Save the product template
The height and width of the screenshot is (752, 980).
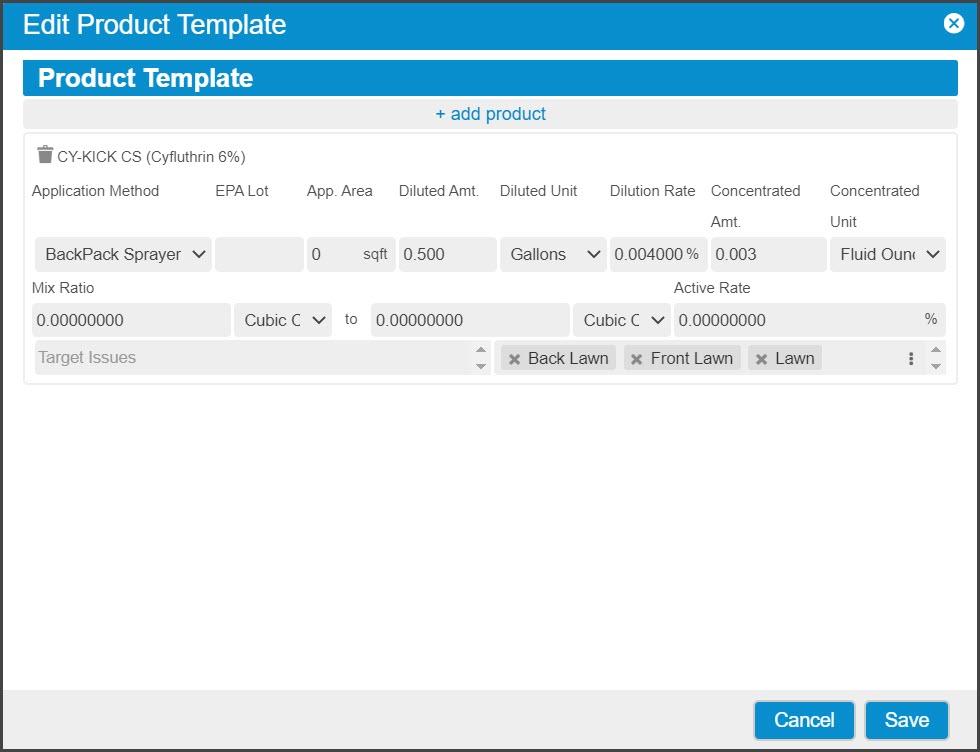point(906,720)
